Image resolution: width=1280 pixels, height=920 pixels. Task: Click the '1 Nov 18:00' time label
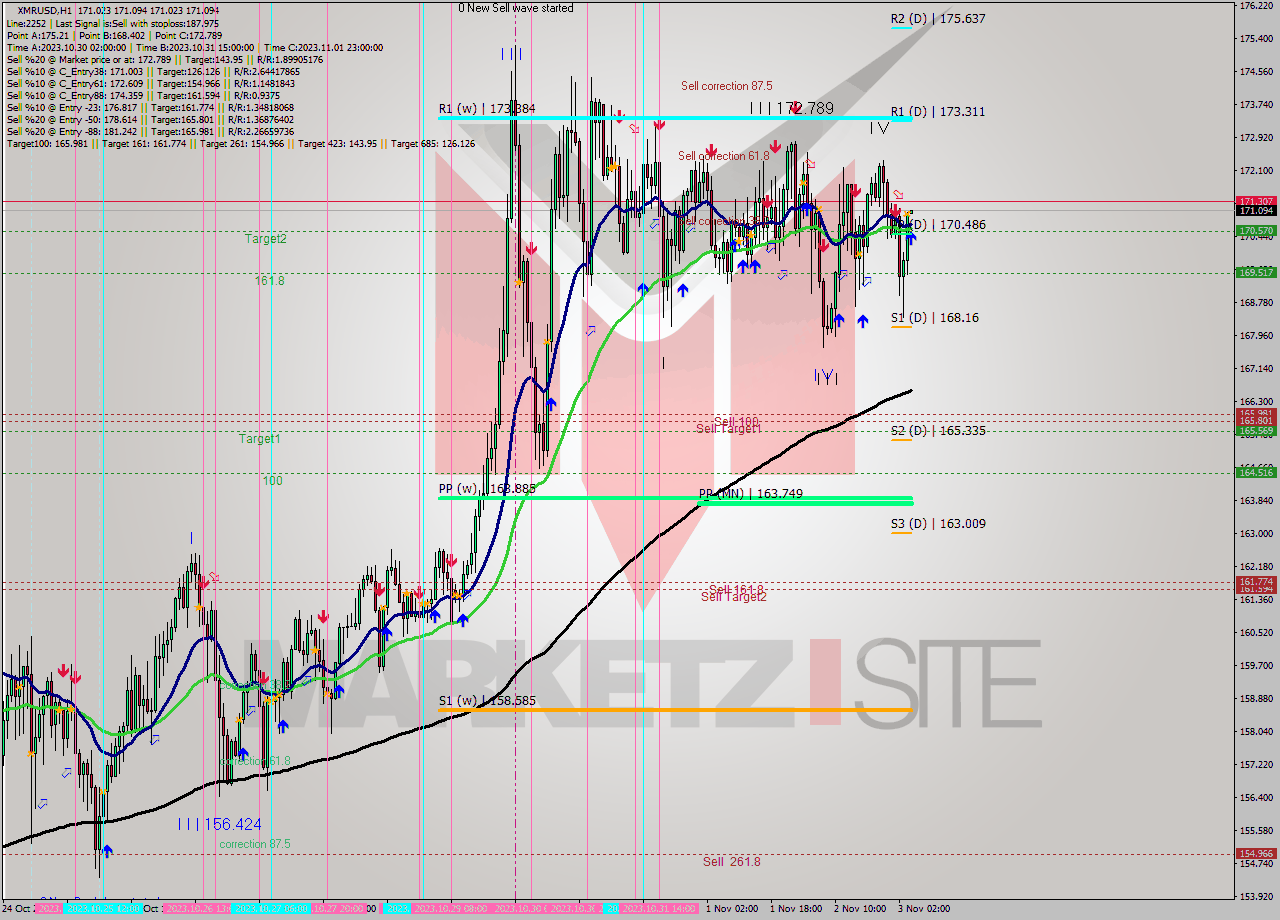797,909
